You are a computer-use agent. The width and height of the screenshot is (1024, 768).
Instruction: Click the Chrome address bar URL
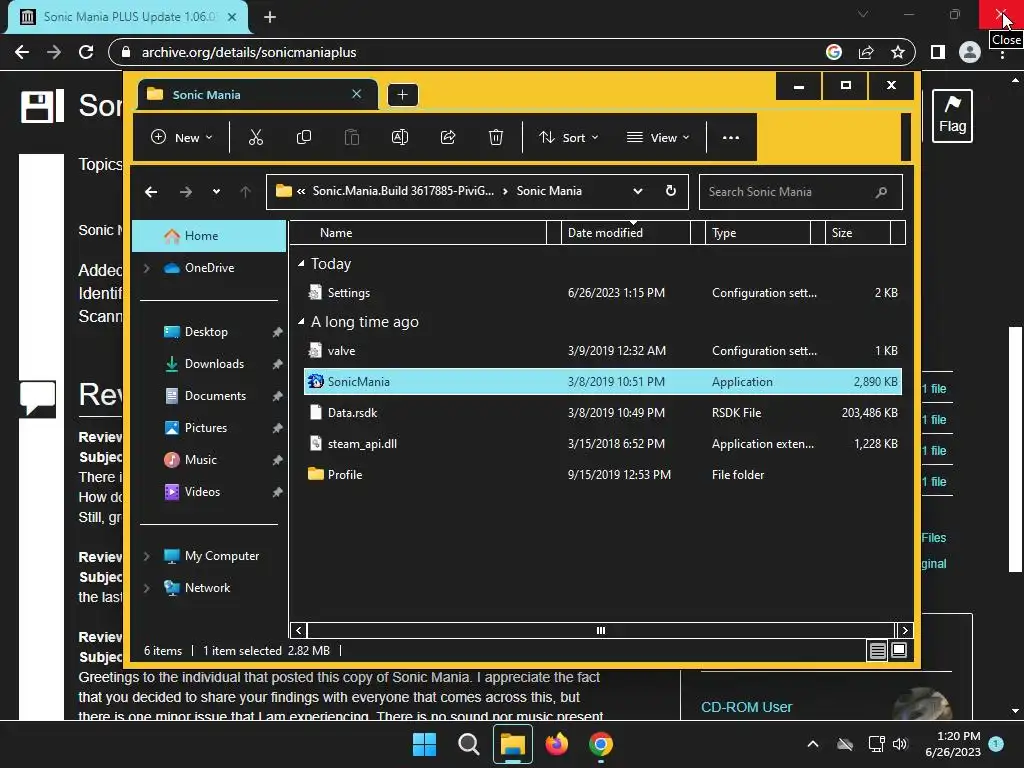249,52
